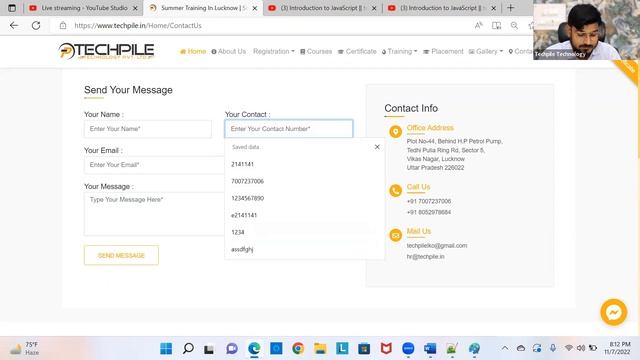
Task: Expand the Registration dropdown menu
Action: 273,51
